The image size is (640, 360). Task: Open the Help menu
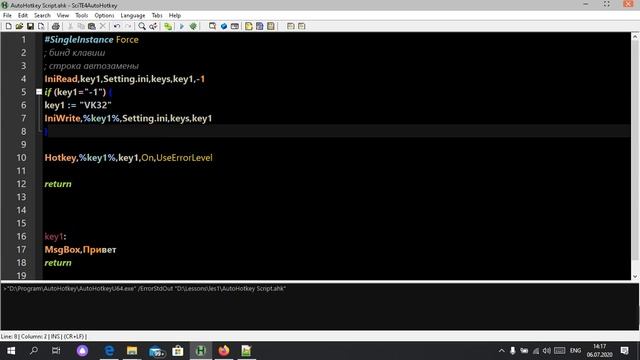point(175,15)
